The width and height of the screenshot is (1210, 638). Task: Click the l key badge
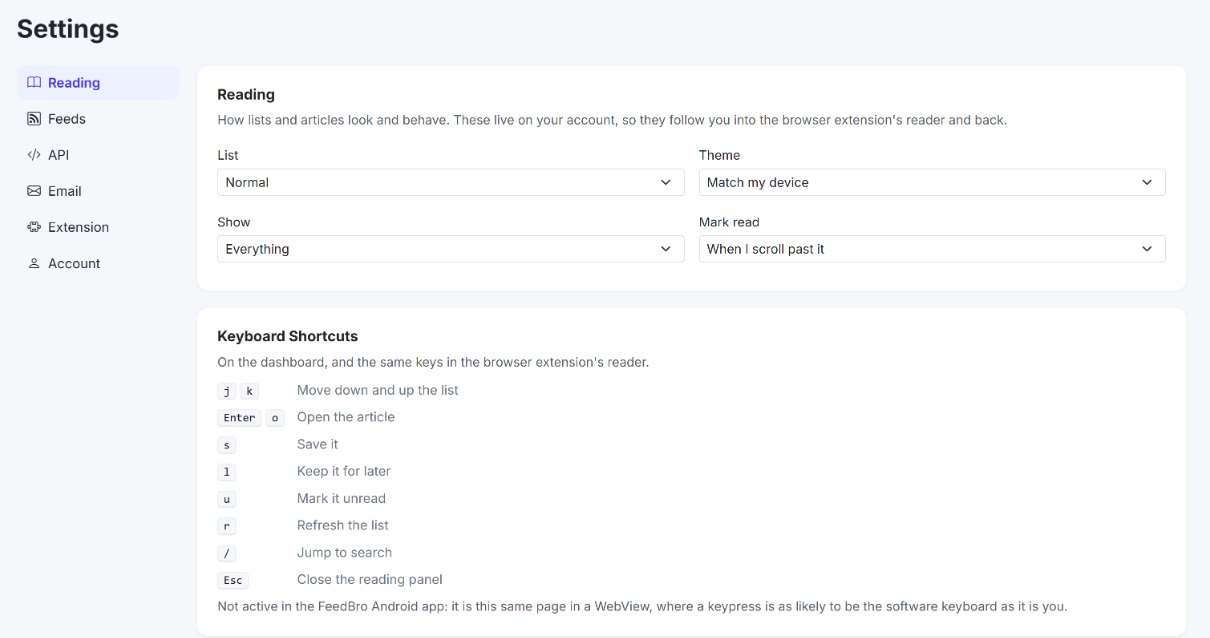227,472
